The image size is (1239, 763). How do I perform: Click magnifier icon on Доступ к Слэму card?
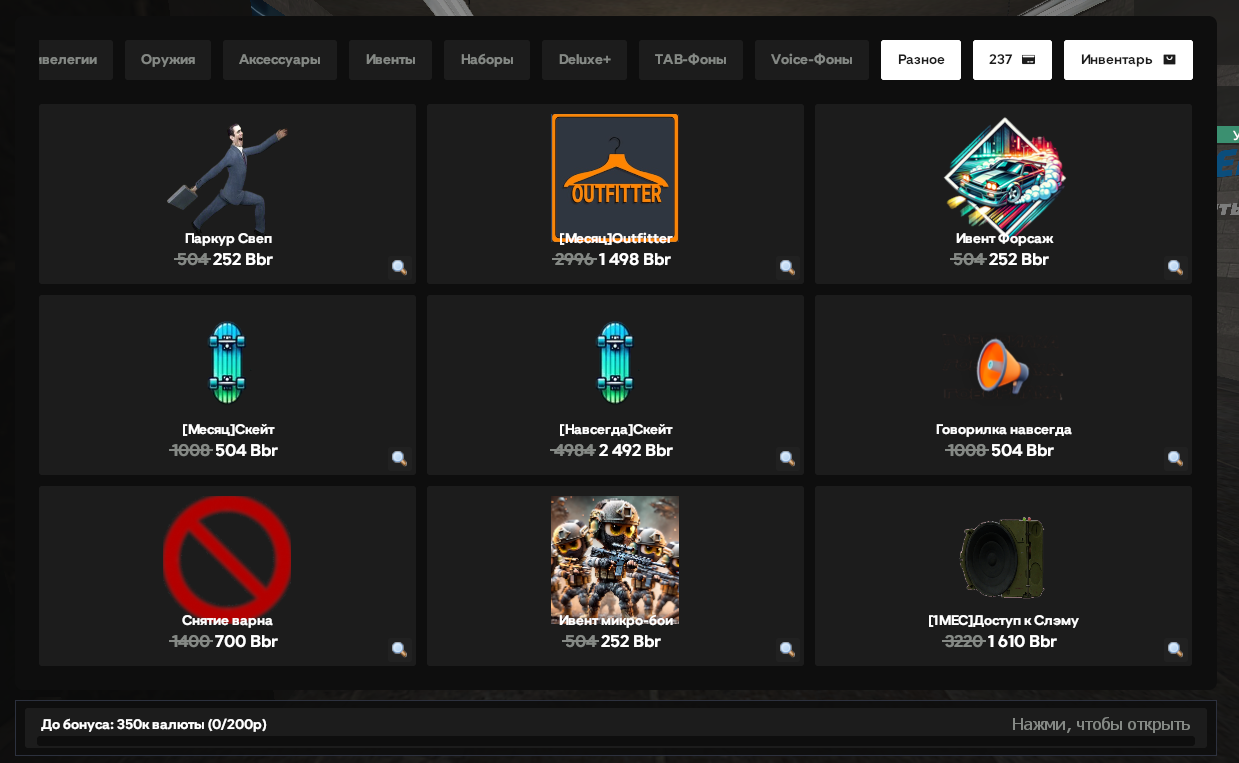click(x=1175, y=649)
